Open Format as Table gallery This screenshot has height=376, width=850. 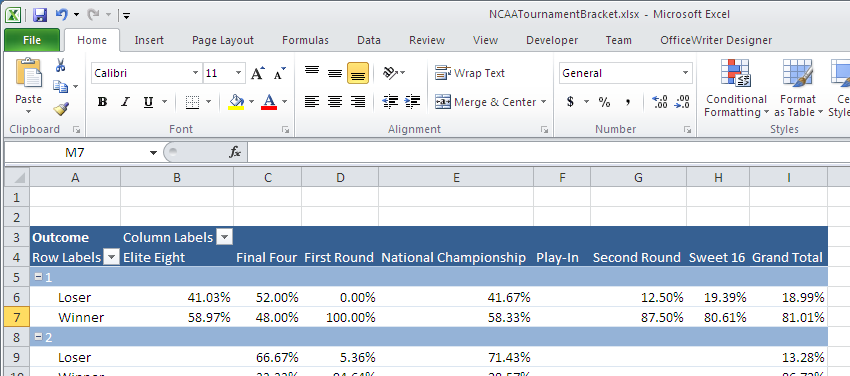click(x=797, y=88)
